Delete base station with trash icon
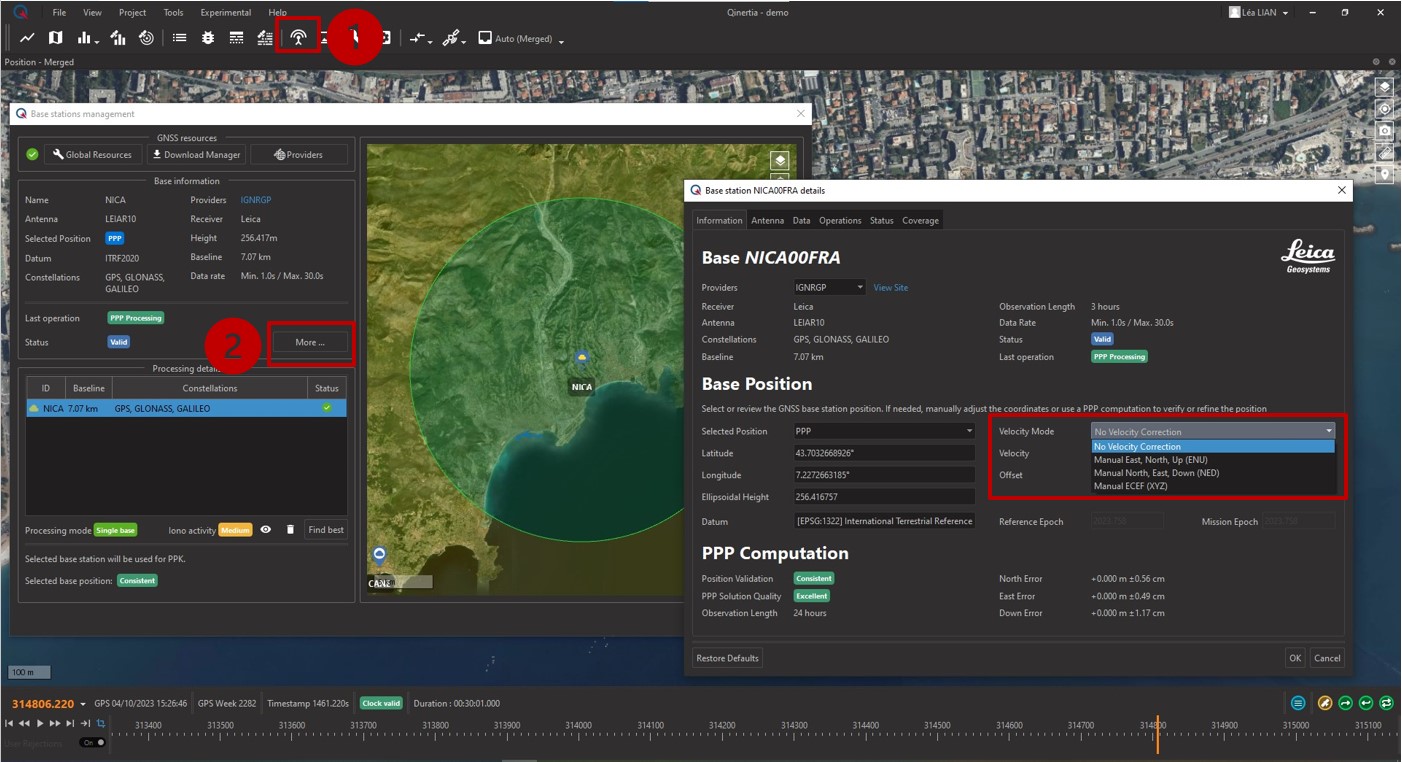This screenshot has width=1402, height=762. click(290, 530)
